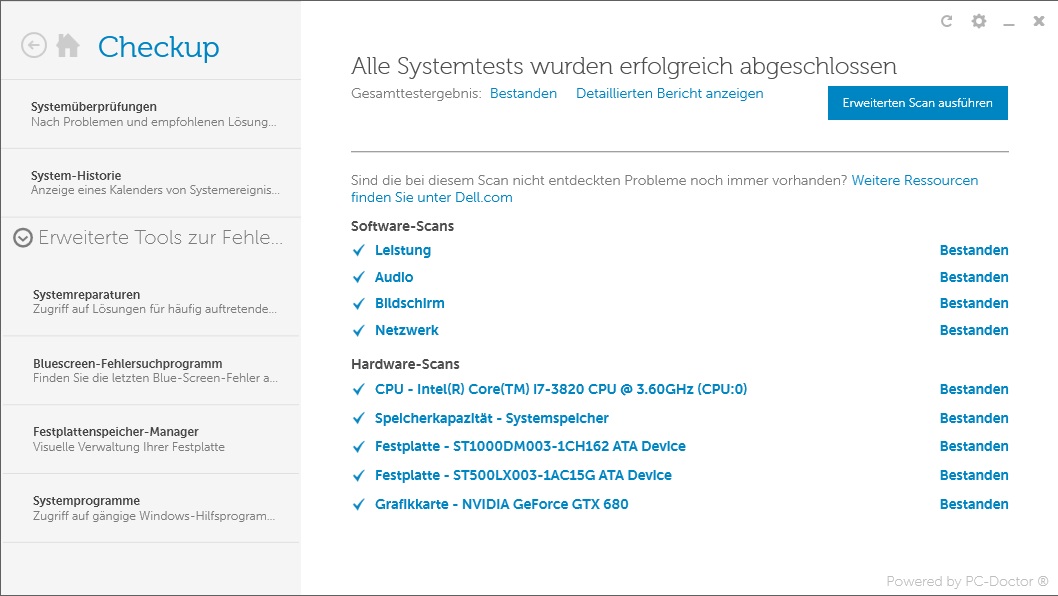
Task: Go to home via house icon
Action: tap(68, 46)
